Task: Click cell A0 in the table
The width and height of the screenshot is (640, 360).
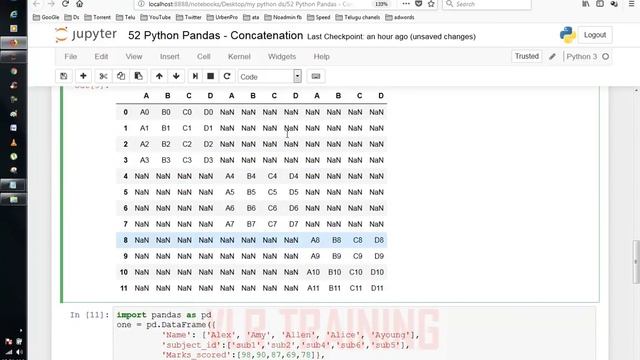Action: [144, 112]
